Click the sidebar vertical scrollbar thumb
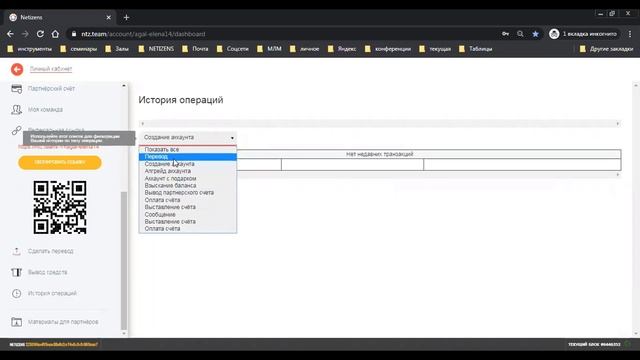 tap(124, 260)
